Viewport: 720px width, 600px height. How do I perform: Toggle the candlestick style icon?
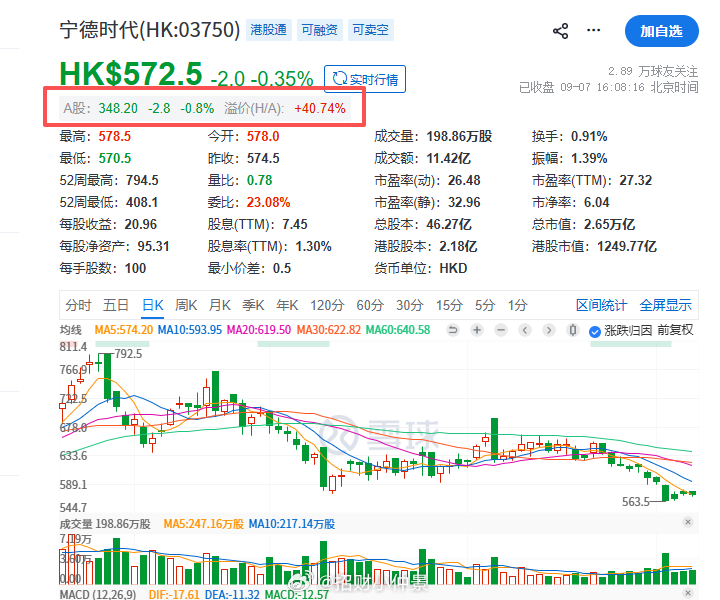tap(573, 330)
